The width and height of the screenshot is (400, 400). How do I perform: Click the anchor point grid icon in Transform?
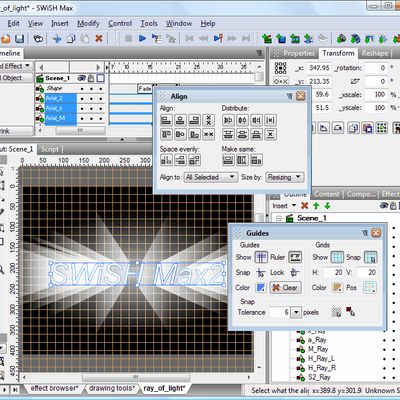coord(280,68)
